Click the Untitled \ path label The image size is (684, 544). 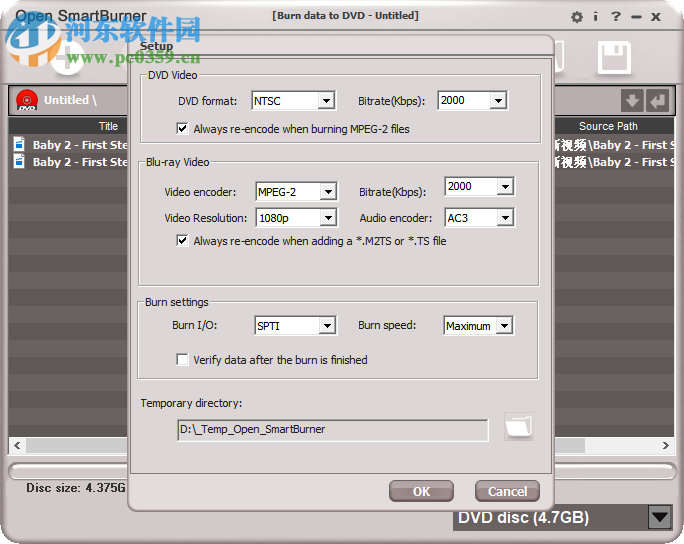pos(70,100)
